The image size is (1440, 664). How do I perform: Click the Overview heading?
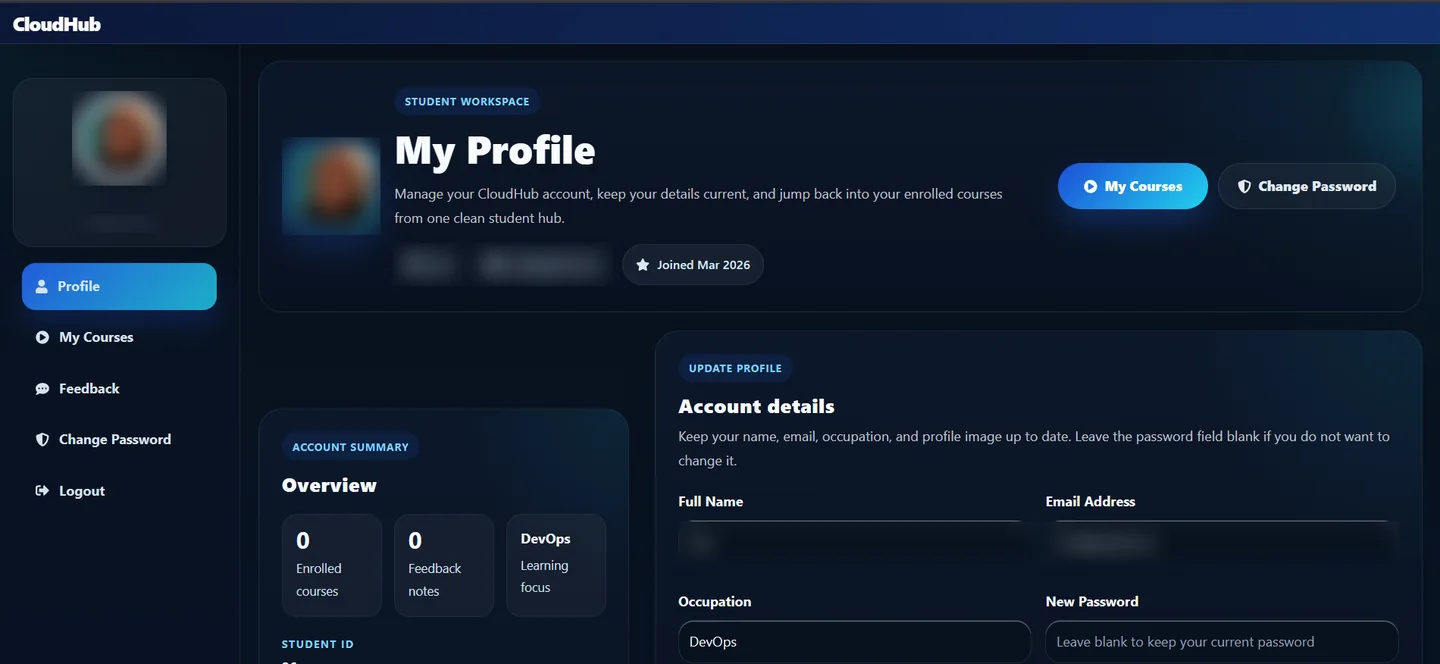click(329, 486)
